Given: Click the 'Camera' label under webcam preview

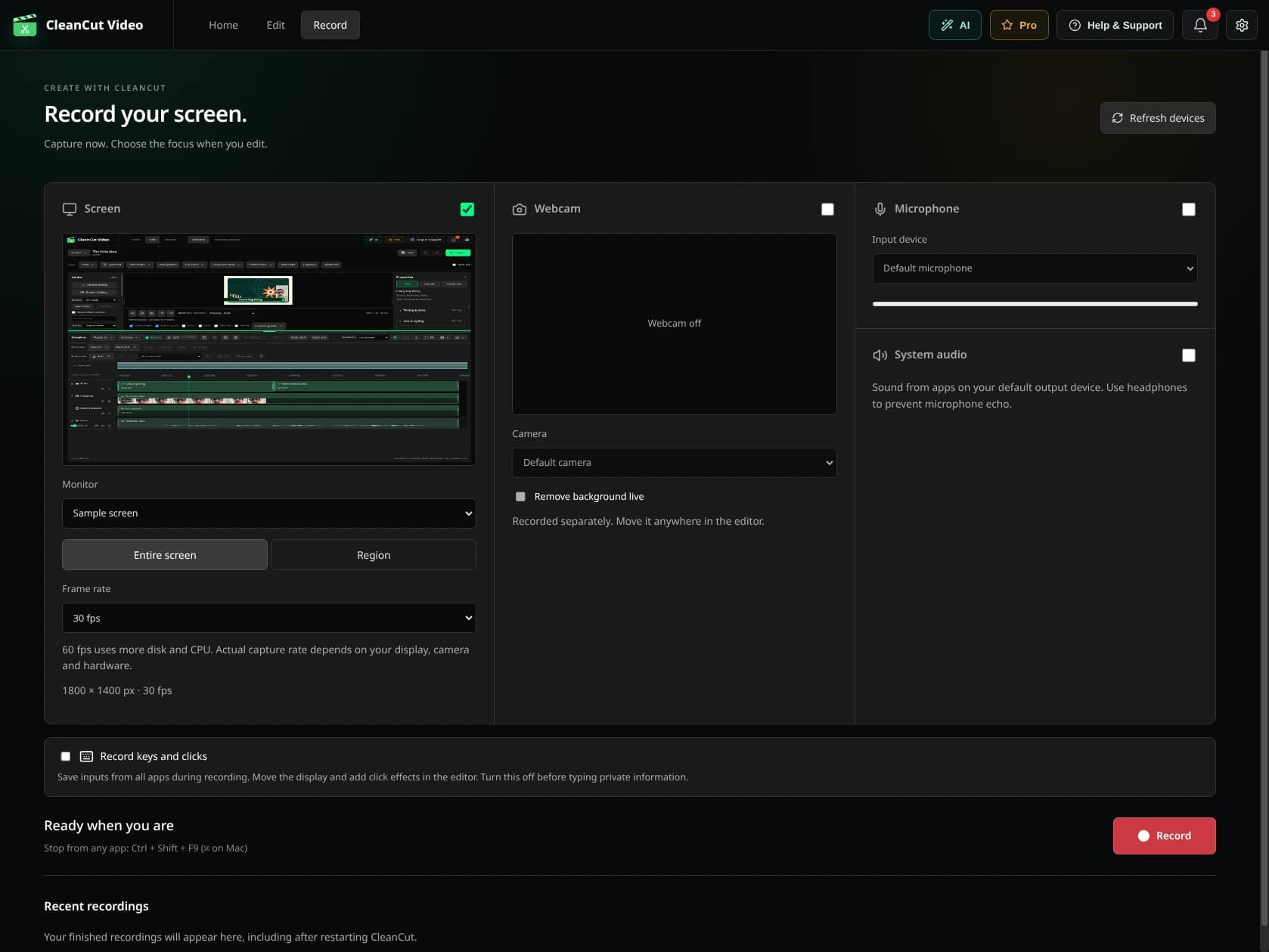Looking at the screenshot, I should tap(529, 434).
